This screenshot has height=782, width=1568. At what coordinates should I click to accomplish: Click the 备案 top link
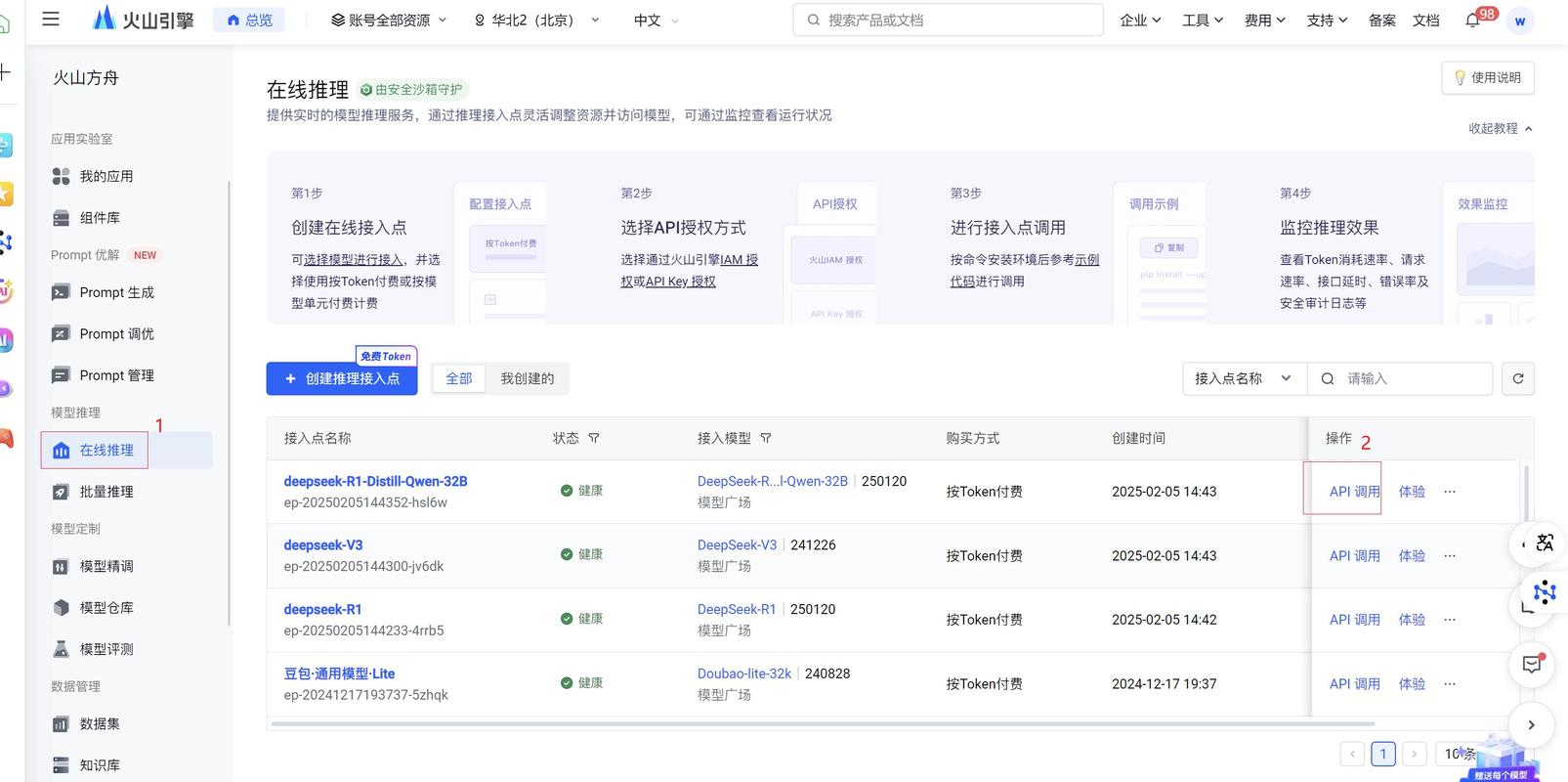pyautogui.click(x=1382, y=20)
